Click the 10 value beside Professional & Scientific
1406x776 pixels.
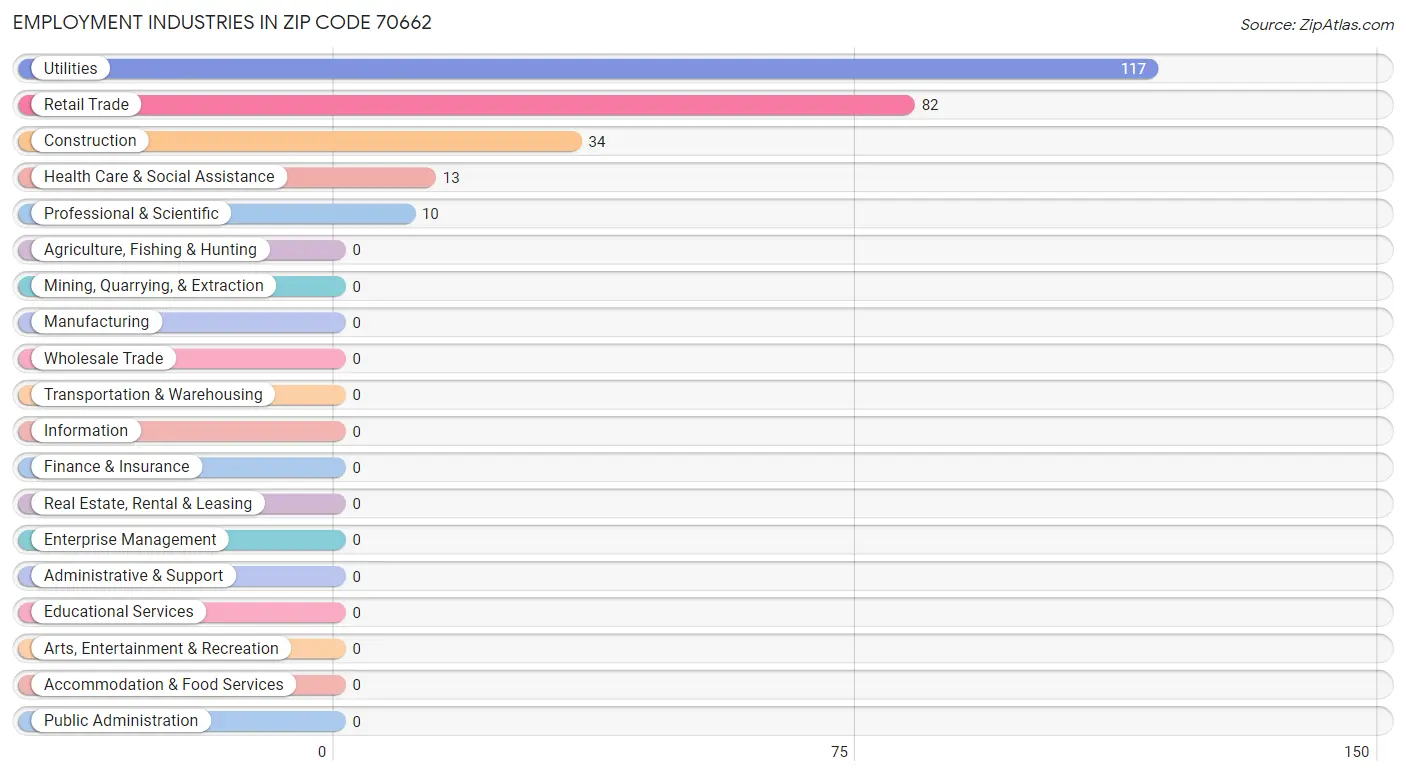(x=430, y=214)
